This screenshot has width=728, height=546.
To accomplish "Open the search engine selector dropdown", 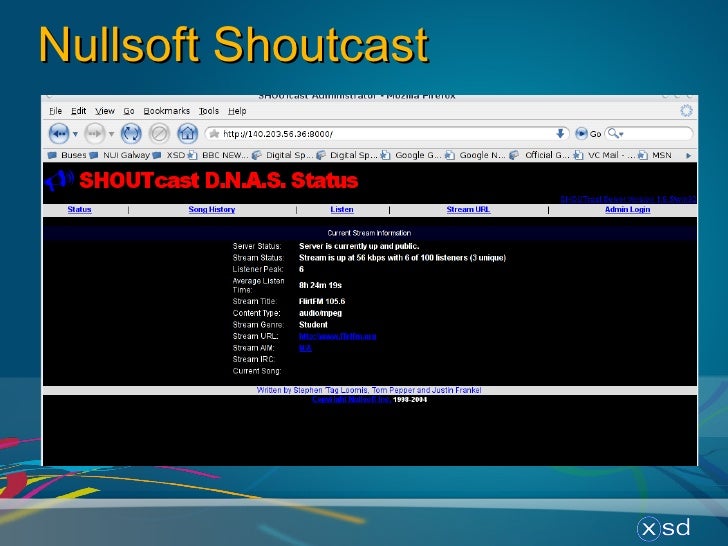I will (x=616, y=134).
